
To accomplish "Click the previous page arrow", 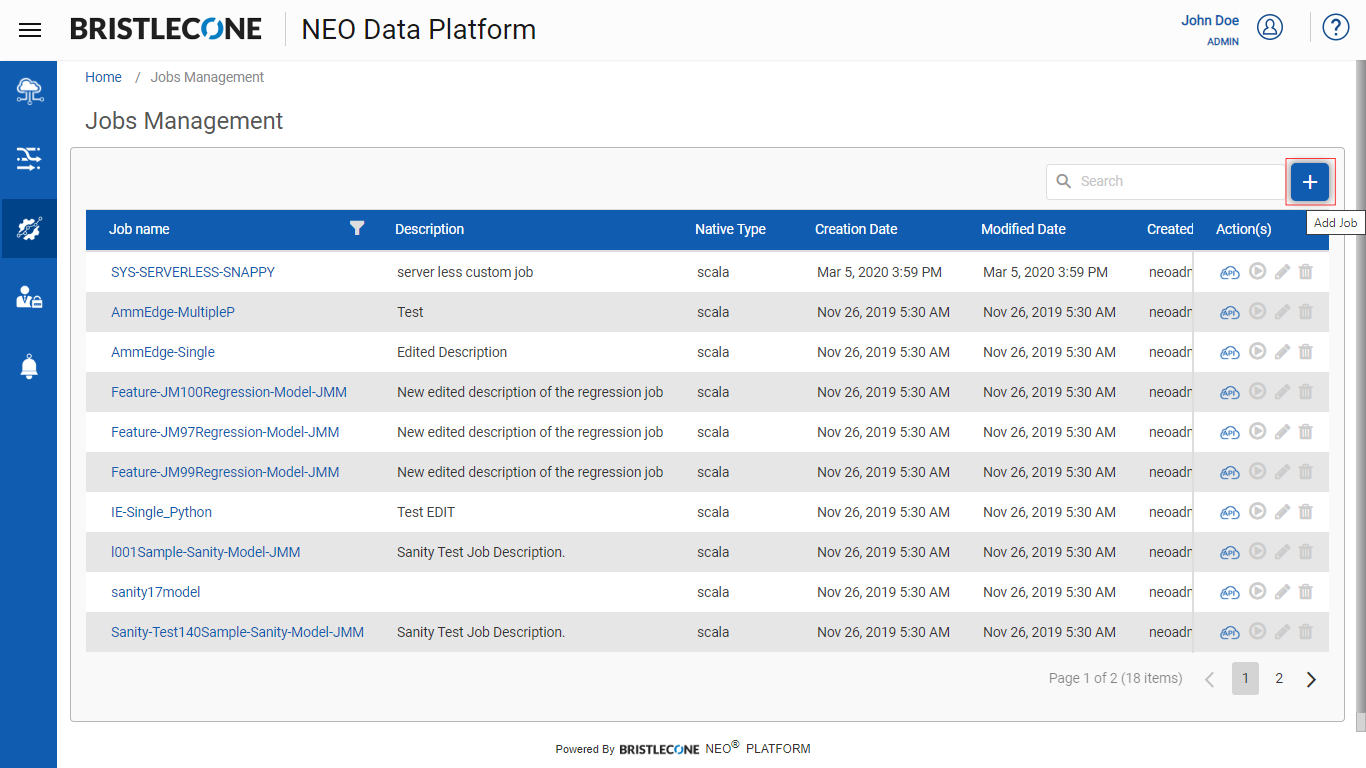I will pyautogui.click(x=1209, y=679).
